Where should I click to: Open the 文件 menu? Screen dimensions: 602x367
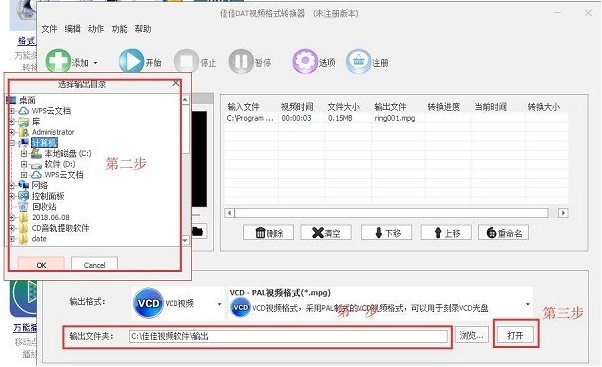click(x=49, y=29)
